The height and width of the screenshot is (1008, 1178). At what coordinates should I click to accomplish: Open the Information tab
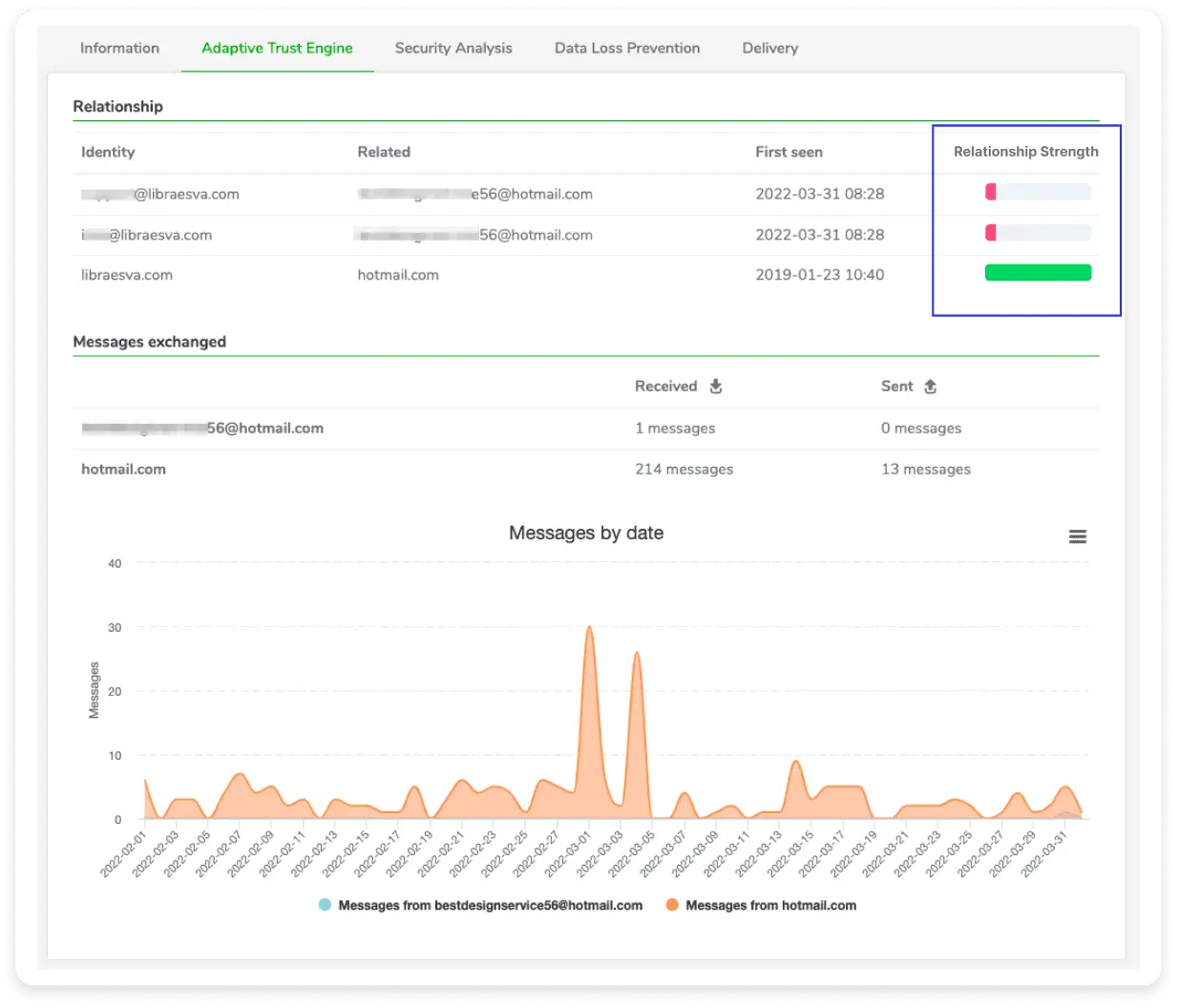[119, 48]
